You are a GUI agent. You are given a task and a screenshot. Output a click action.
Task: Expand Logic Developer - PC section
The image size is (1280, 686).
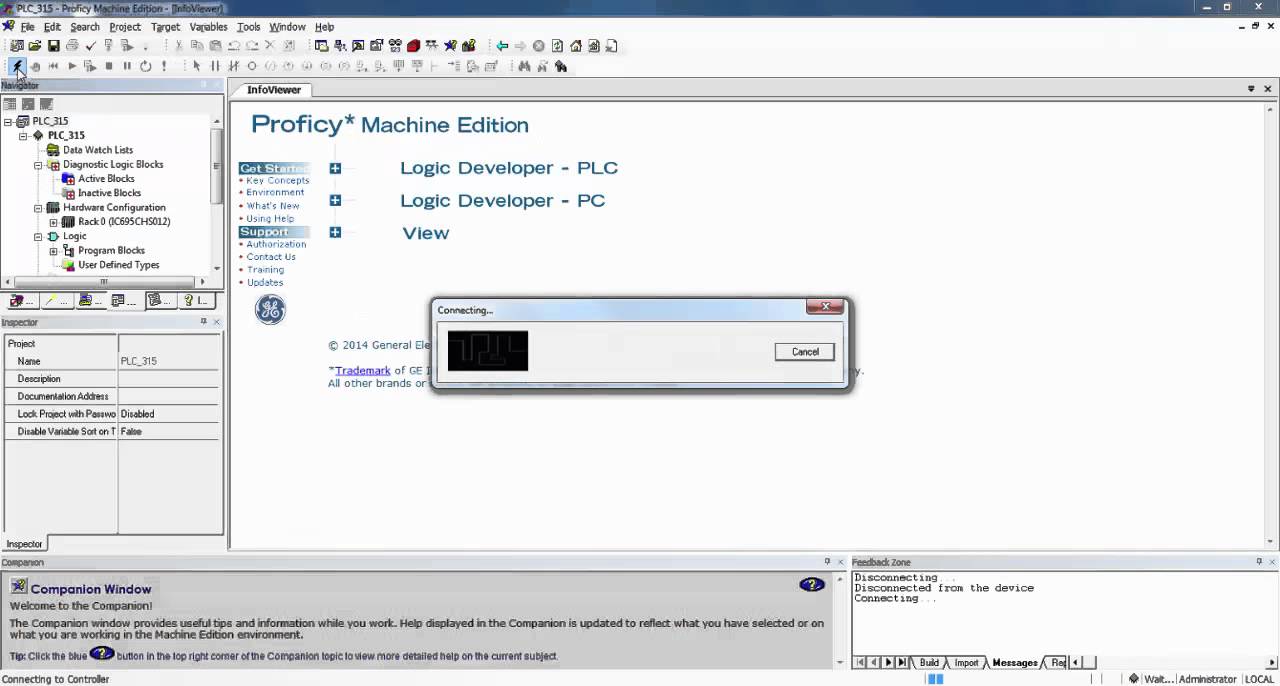tap(335, 200)
